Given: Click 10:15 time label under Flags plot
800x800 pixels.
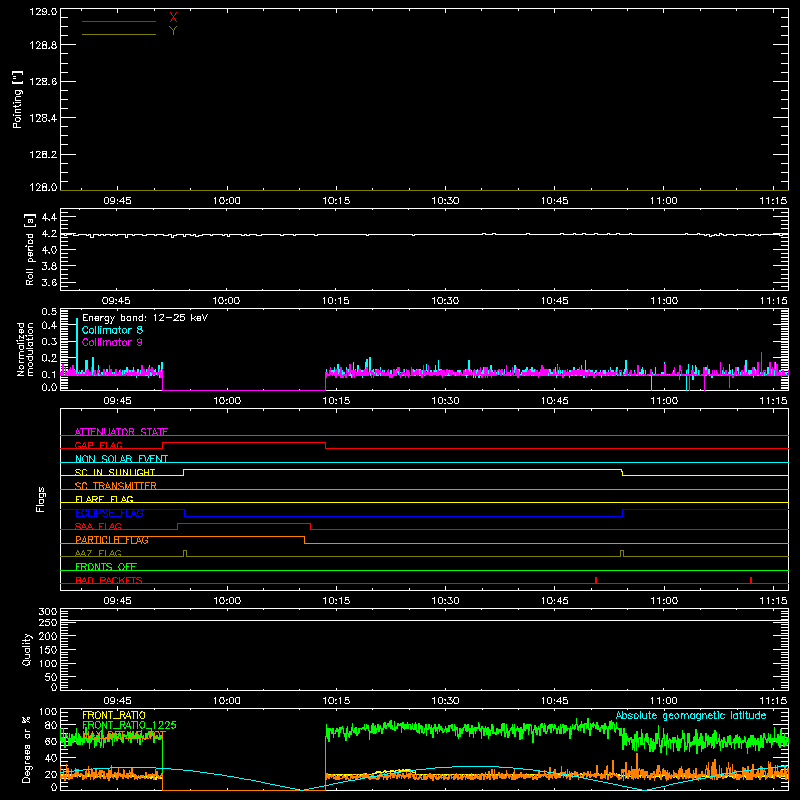Looking at the screenshot, I should 336,601.
